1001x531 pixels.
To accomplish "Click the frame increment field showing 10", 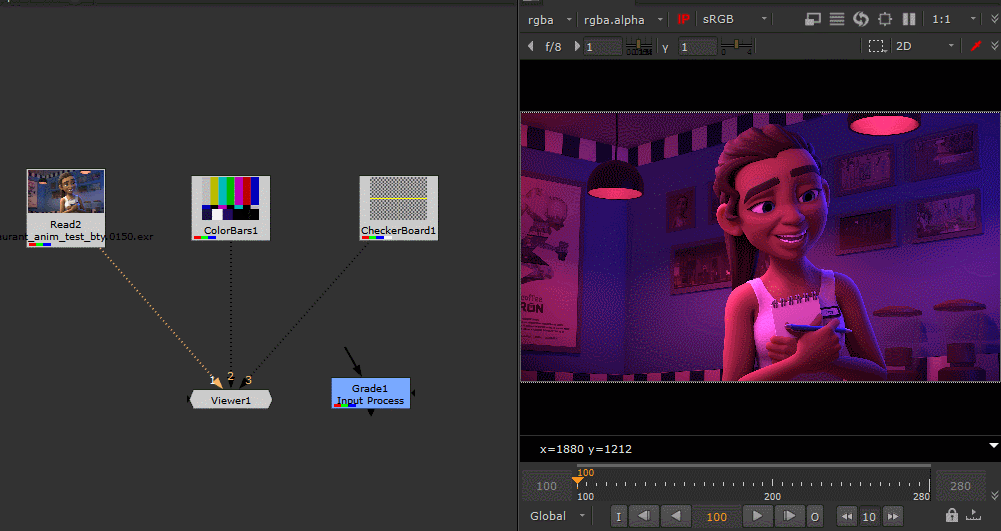I will [869, 517].
